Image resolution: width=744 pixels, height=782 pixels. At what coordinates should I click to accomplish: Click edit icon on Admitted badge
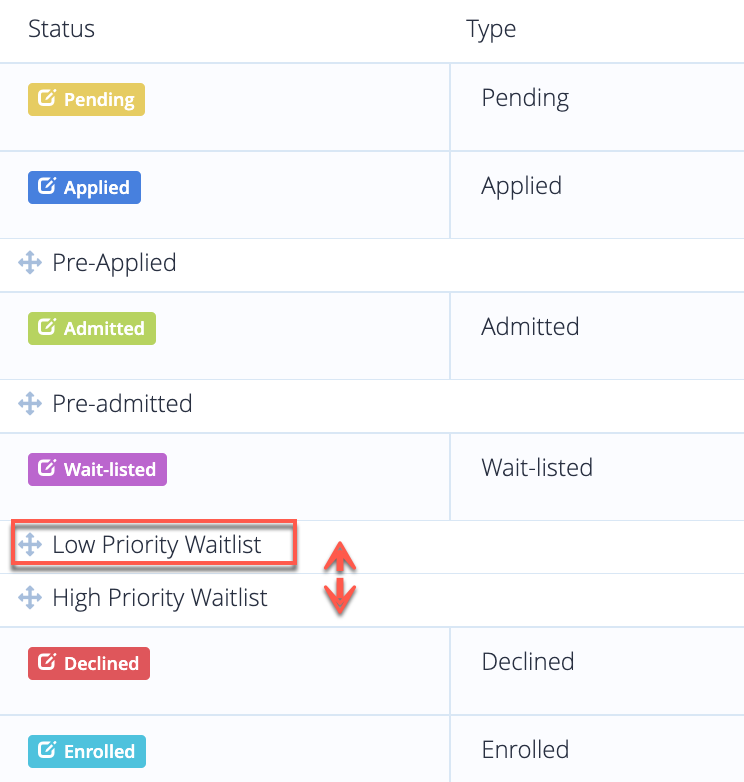pos(47,327)
